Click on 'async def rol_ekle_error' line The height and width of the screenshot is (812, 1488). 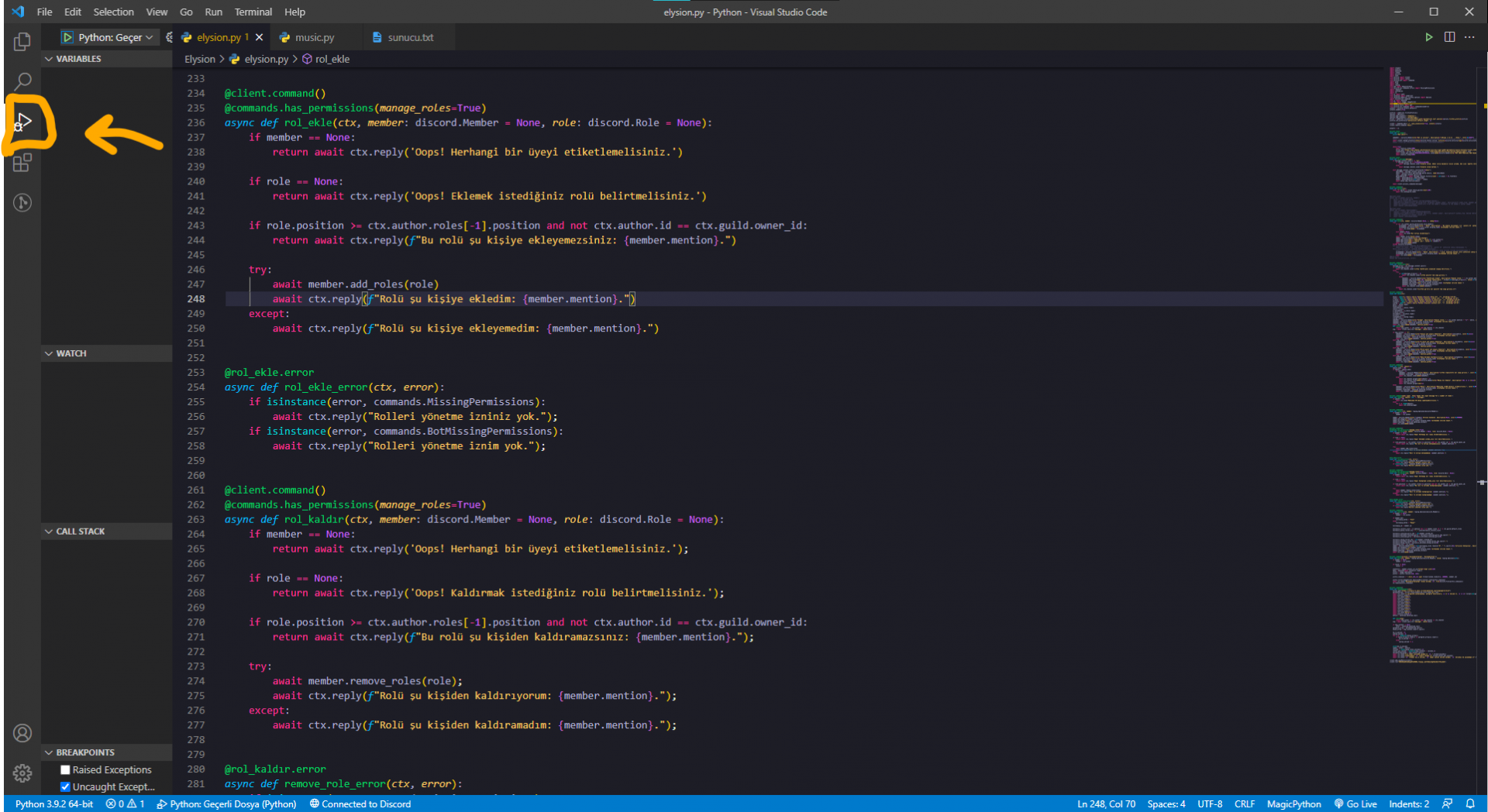(334, 387)
